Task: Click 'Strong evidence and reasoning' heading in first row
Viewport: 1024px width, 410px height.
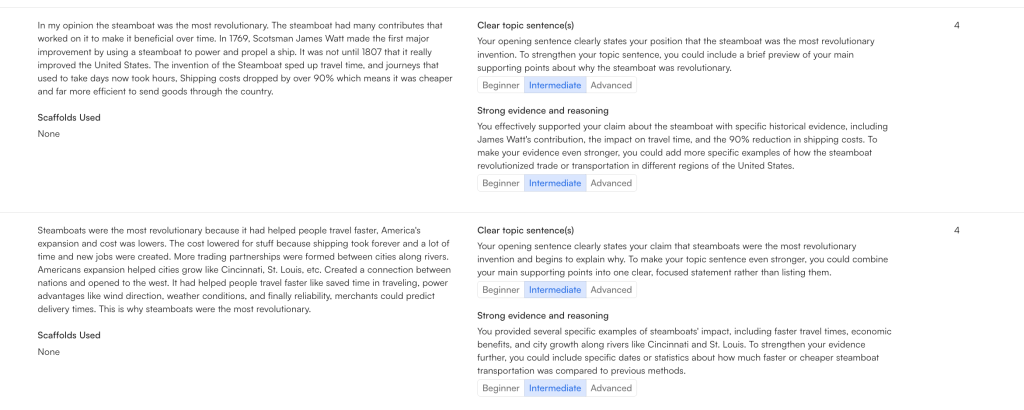Action: 543,111
